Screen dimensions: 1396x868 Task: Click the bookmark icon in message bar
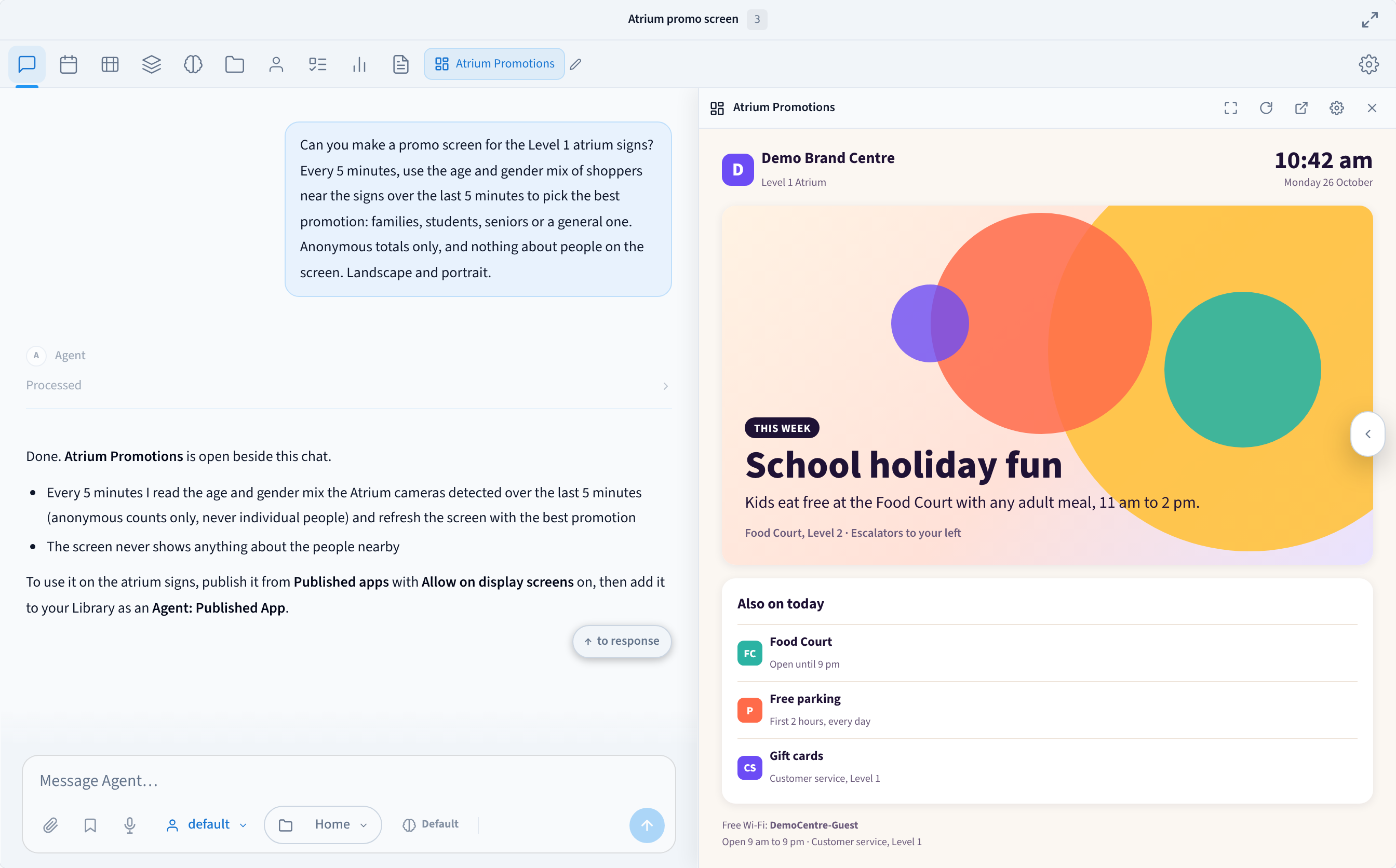pyautogui.click(x=90, y=825)
